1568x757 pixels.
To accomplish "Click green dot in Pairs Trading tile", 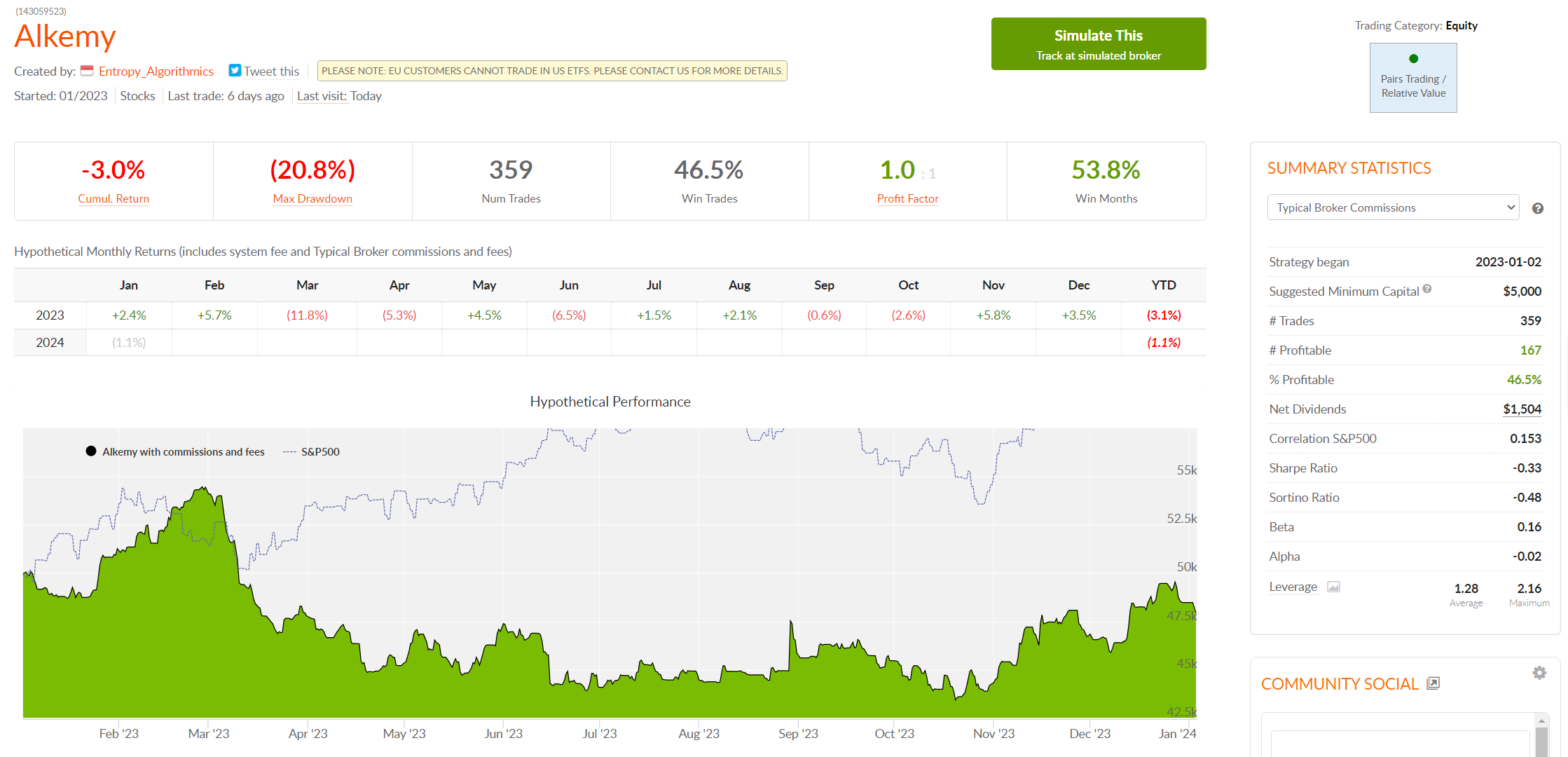I will [1413, 59].
